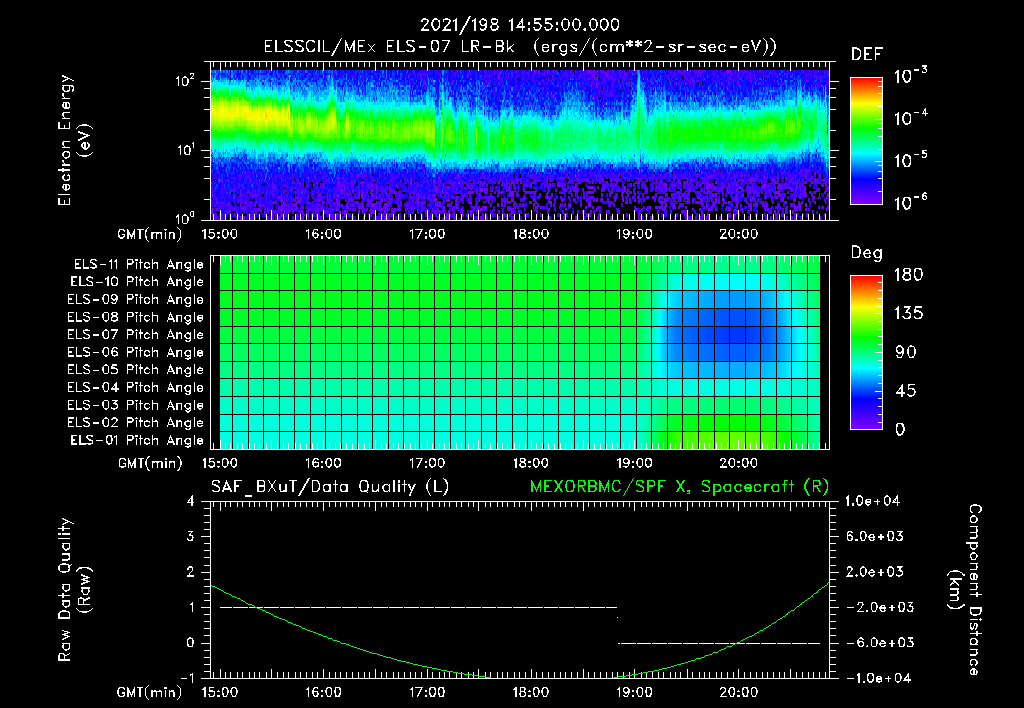Click the 19:00 tick under the spectrogram
Screen dimensions: 1024x708
tap(634, 234)
